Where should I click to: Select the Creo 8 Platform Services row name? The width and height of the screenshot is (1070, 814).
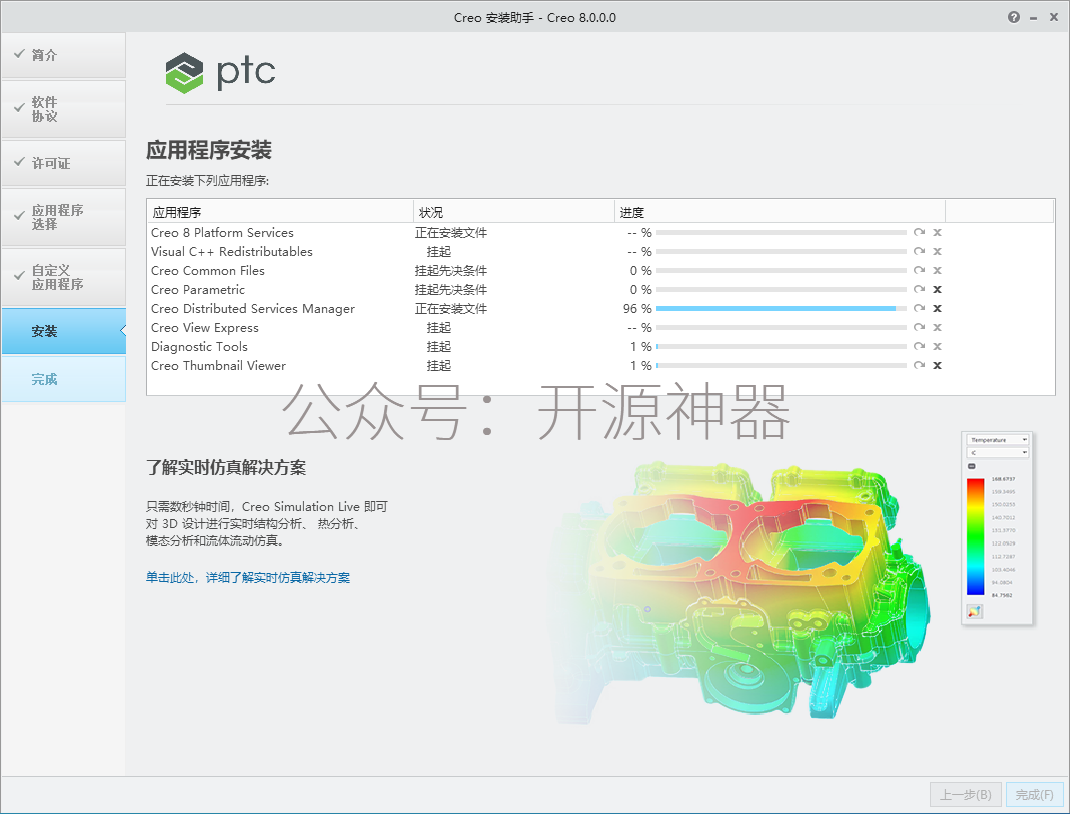coord(222,233)
